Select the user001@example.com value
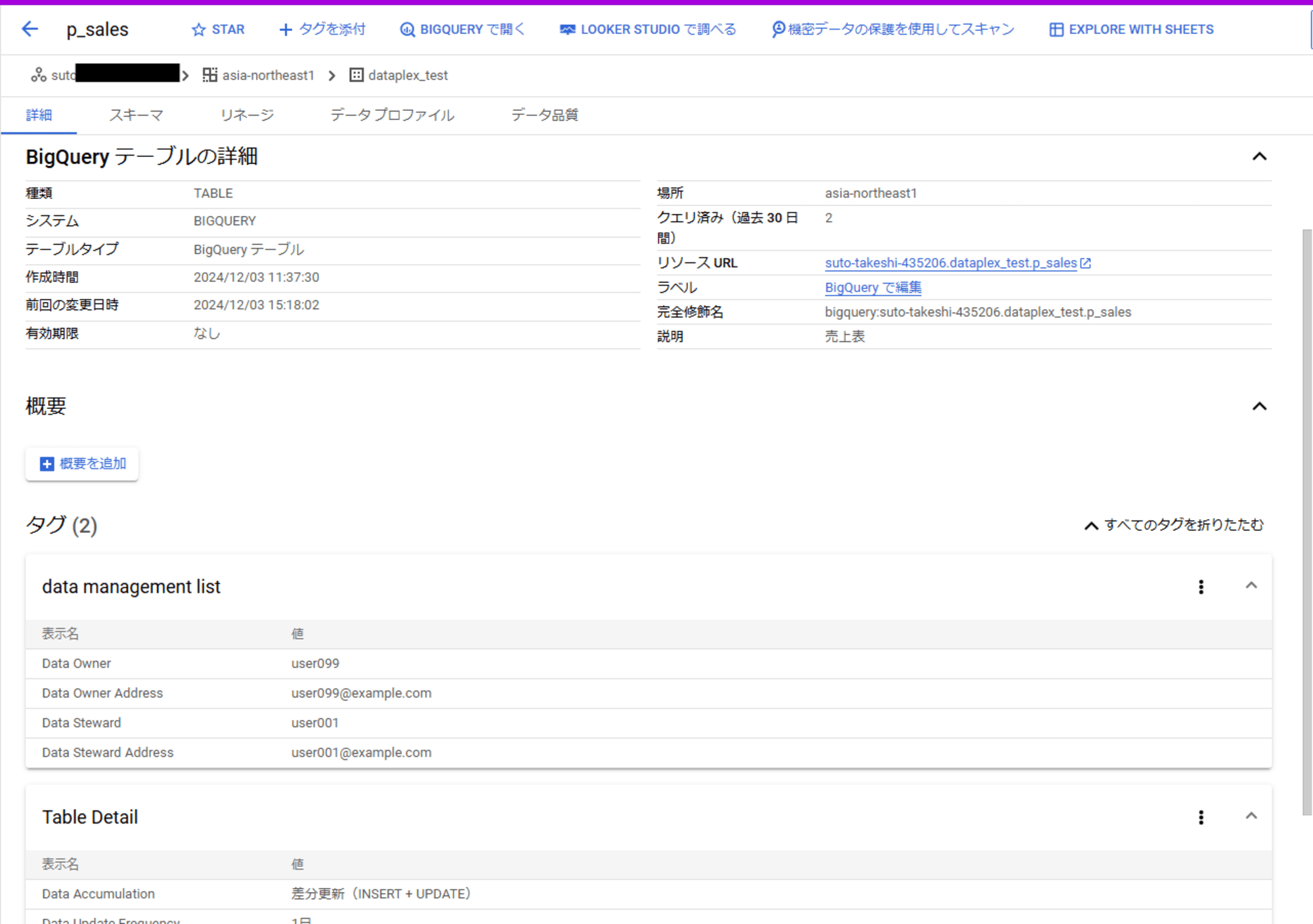The height and width of the screenshot is (924, 1313). pos(361,753)
